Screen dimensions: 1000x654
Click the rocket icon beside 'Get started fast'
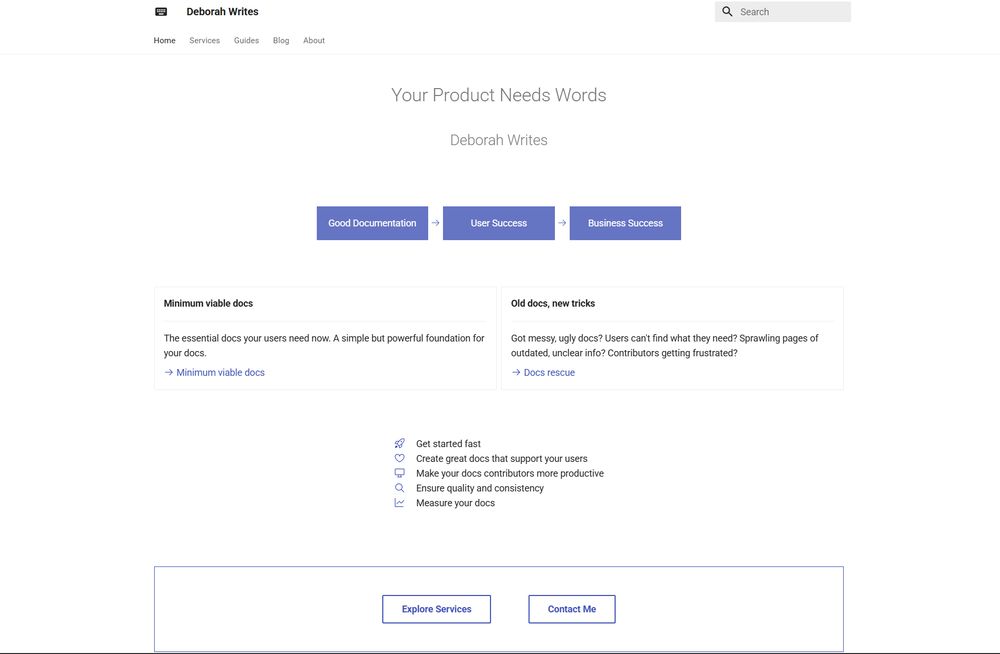399,442
